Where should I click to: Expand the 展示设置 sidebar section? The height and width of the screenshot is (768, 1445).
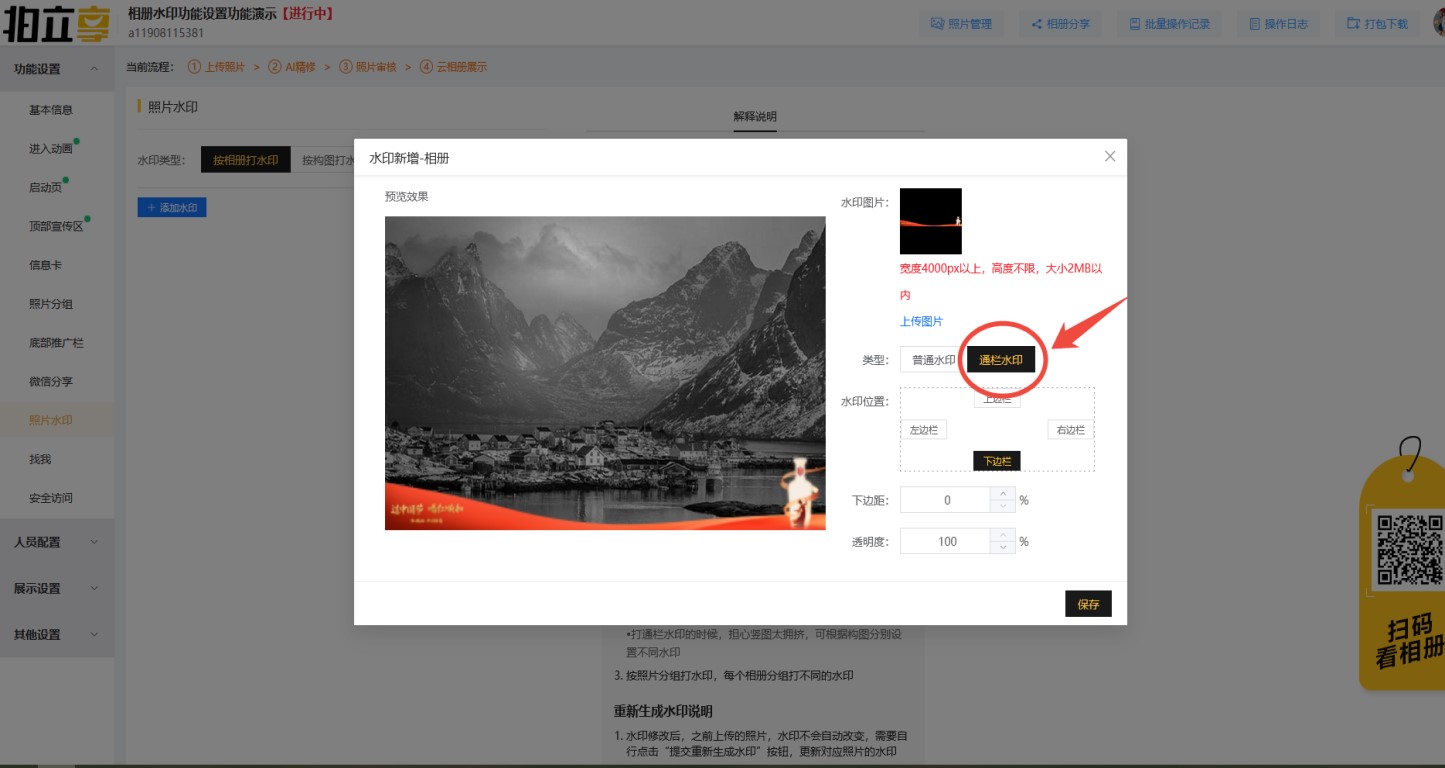click(x=56, y=588)
